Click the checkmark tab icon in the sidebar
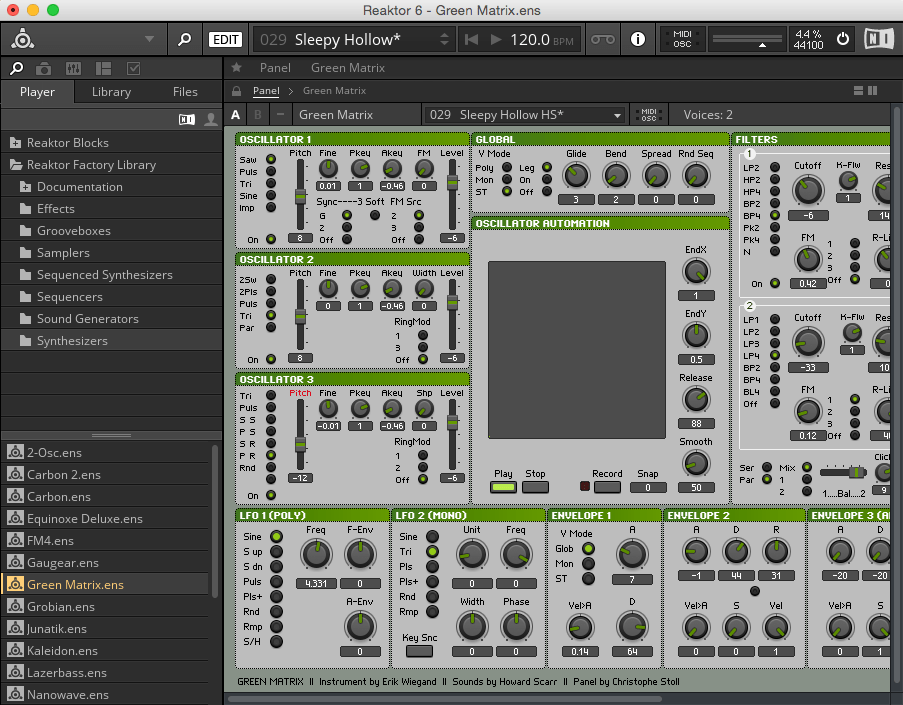Screen dimensions: 903x705 pos(134,69)
